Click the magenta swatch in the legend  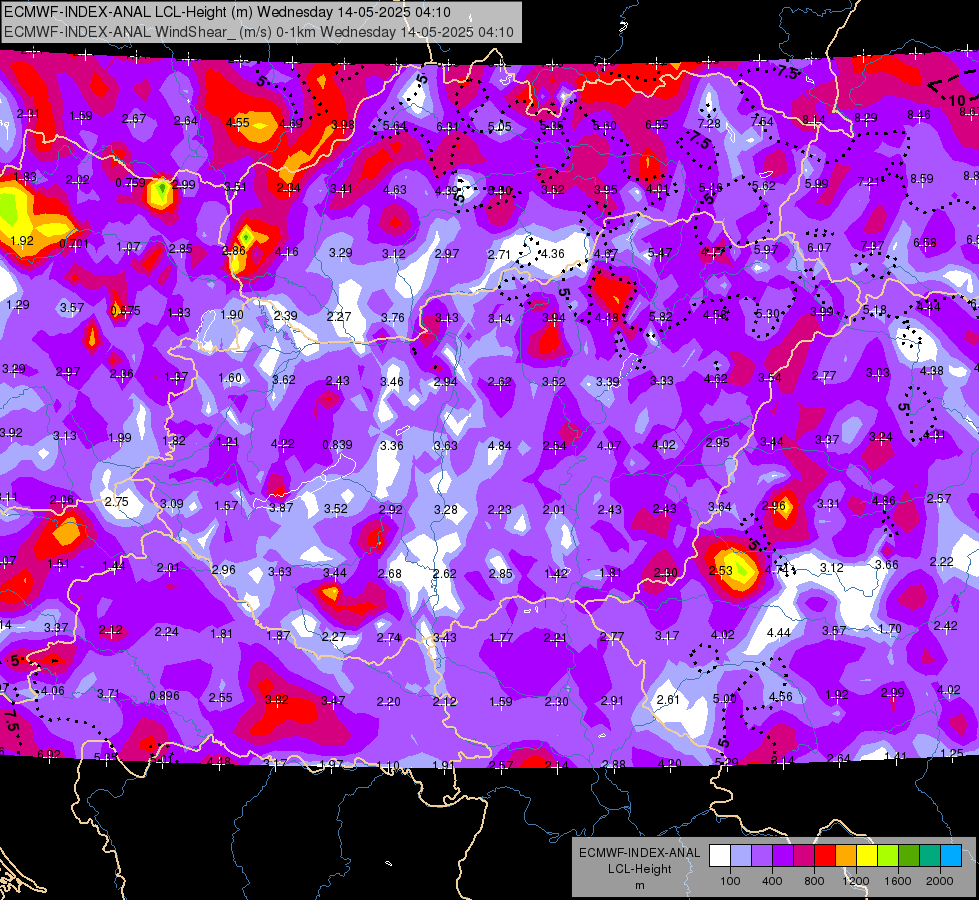coord(804,856)
